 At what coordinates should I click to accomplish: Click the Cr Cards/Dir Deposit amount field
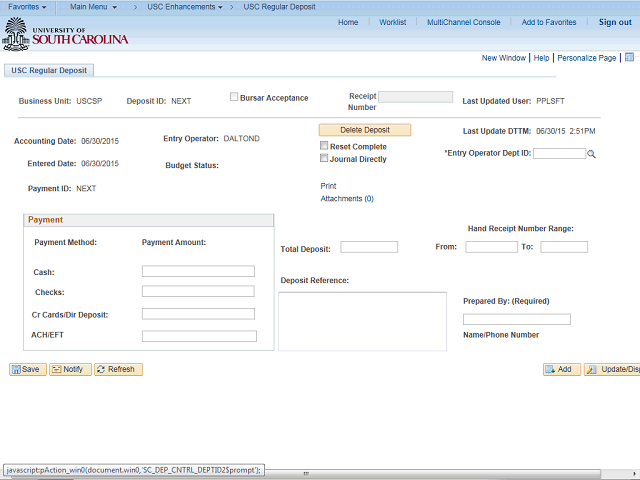pyautogui.click(x=198, y=314)
